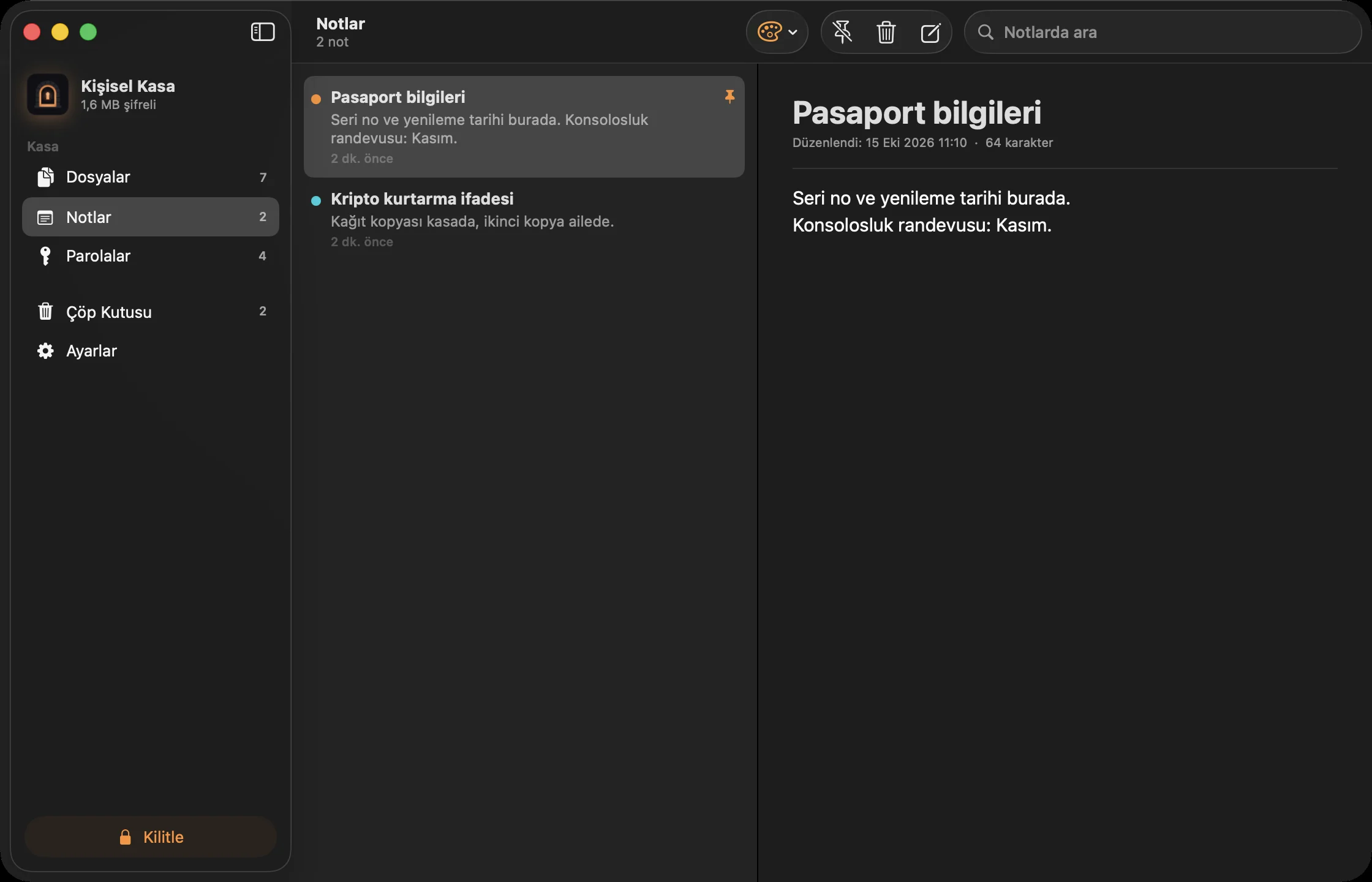The image size is (1372, 882).
Task: Open Dosyalar in the sidebar
Action: click(151, 177)
